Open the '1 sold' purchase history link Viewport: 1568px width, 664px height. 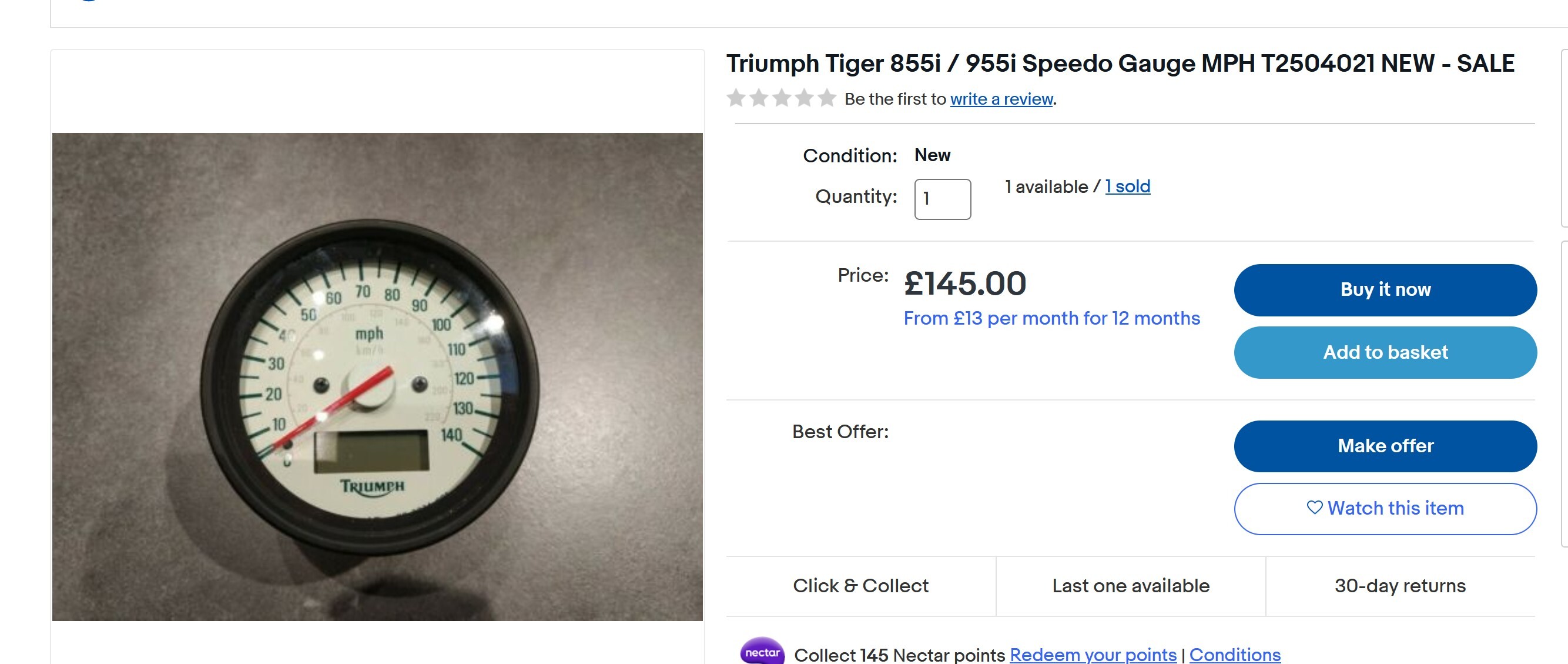point(1127,186)
